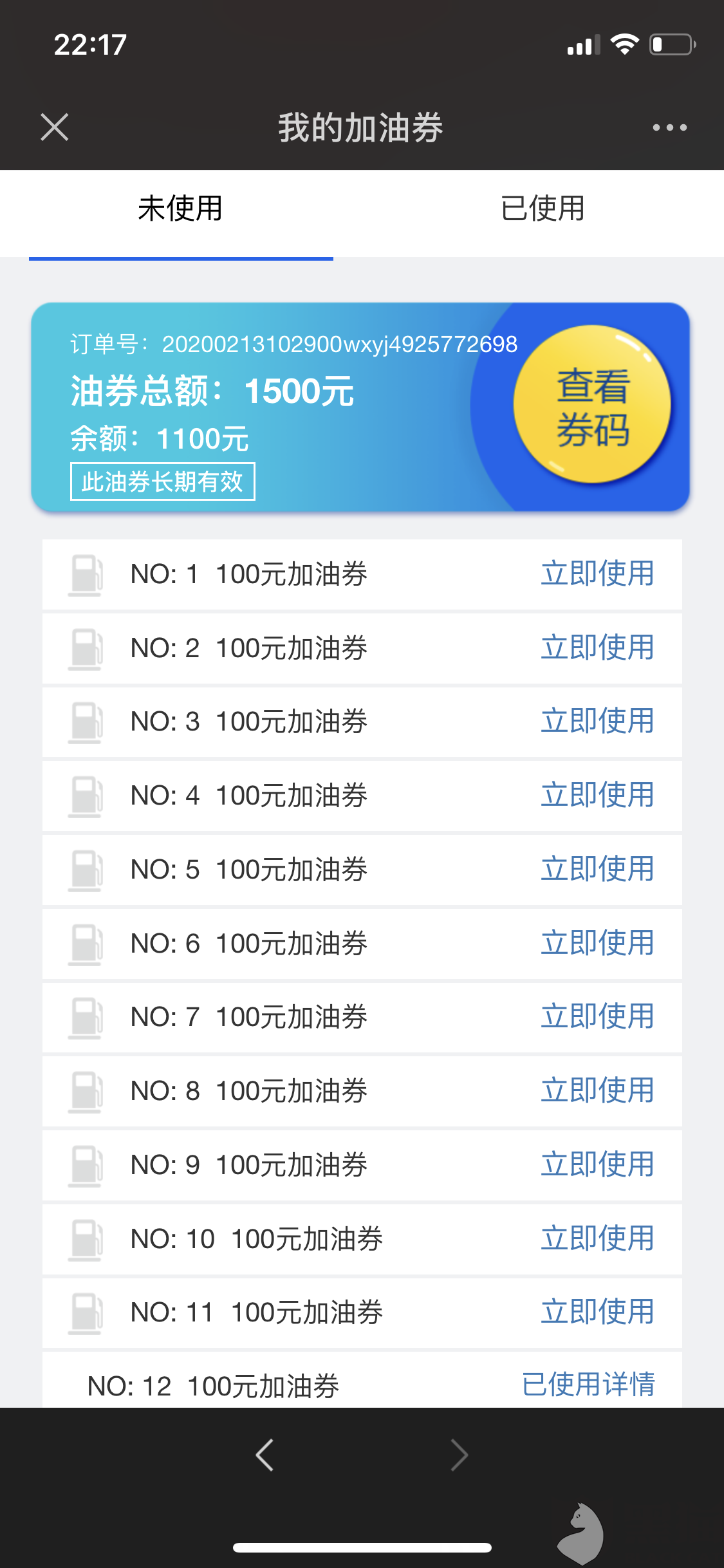The width and height of the screenshot is (724, 1568).
Task: Switch to the 未使用 tab
Action: click(181, 209)
